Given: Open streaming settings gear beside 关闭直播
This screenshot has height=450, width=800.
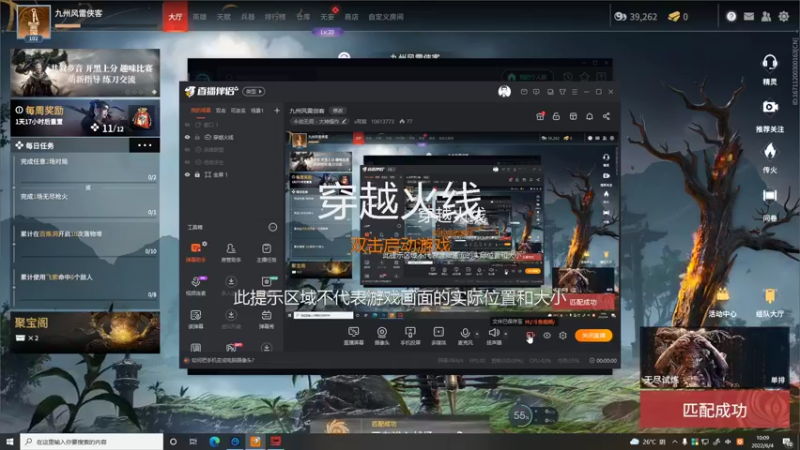Looking at the screenshot, I should click(563, 335).
